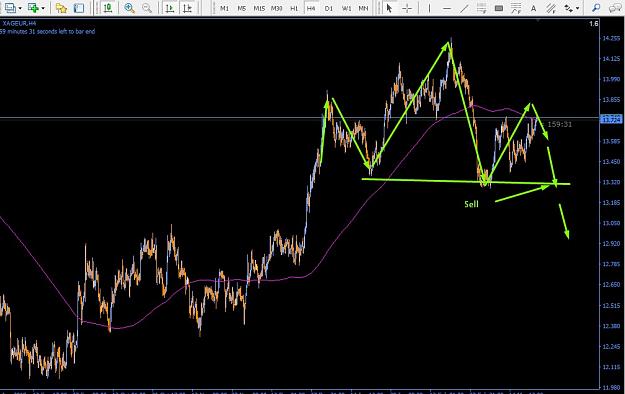Click the green '10' toolbar icon

pyautogui.click(x=107, y=8)
